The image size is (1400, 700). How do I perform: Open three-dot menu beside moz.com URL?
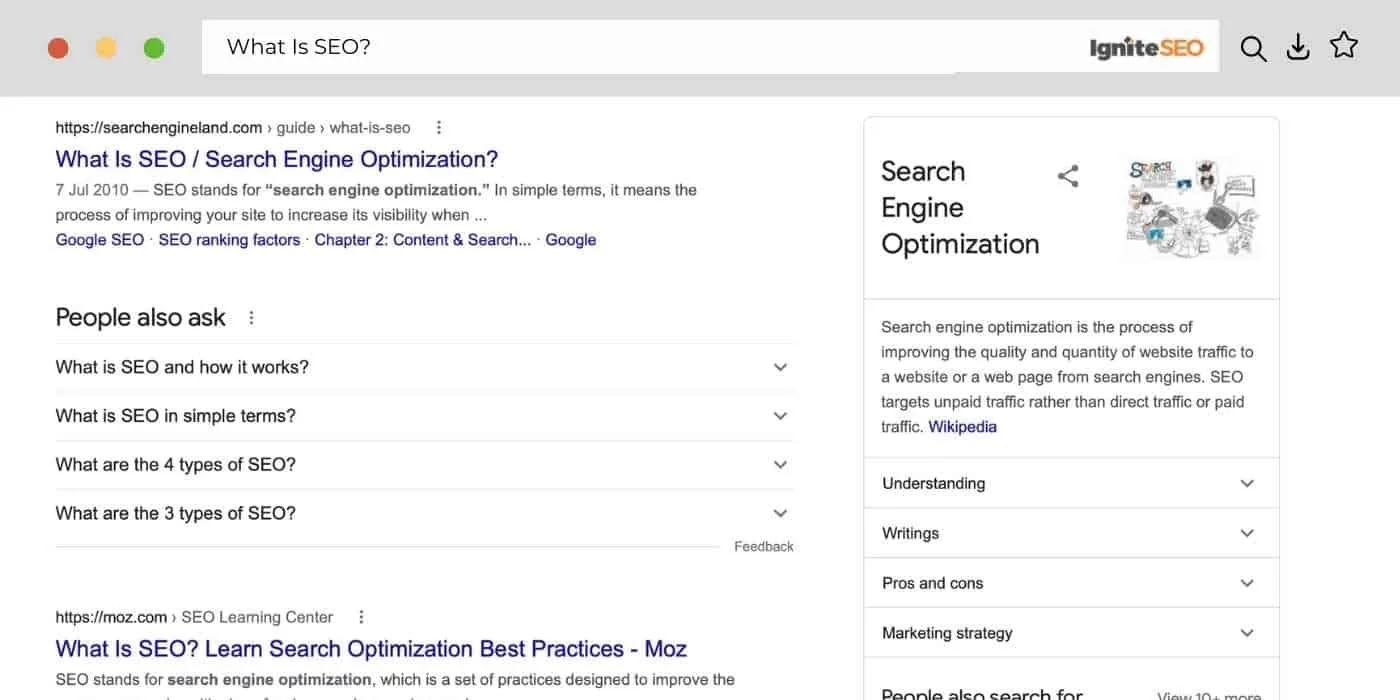(x=361, y=617)
